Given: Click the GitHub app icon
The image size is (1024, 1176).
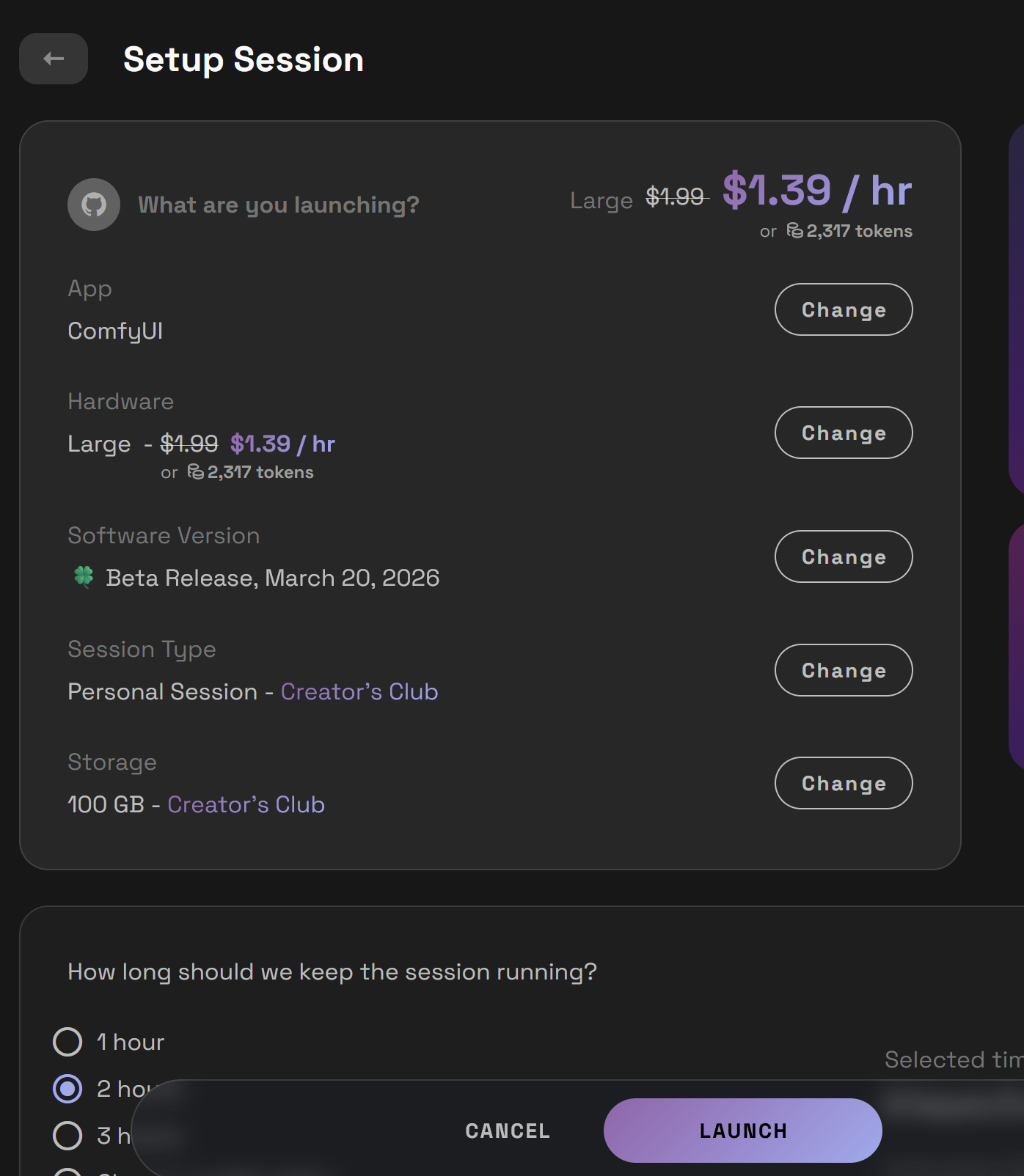Looking at the screenshot, I should click(x=93, y=205).
